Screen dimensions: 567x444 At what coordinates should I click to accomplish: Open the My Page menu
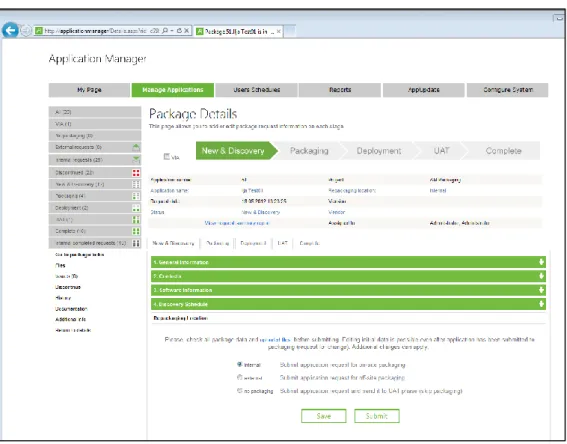pyautogui.click(x=89, y=90)
